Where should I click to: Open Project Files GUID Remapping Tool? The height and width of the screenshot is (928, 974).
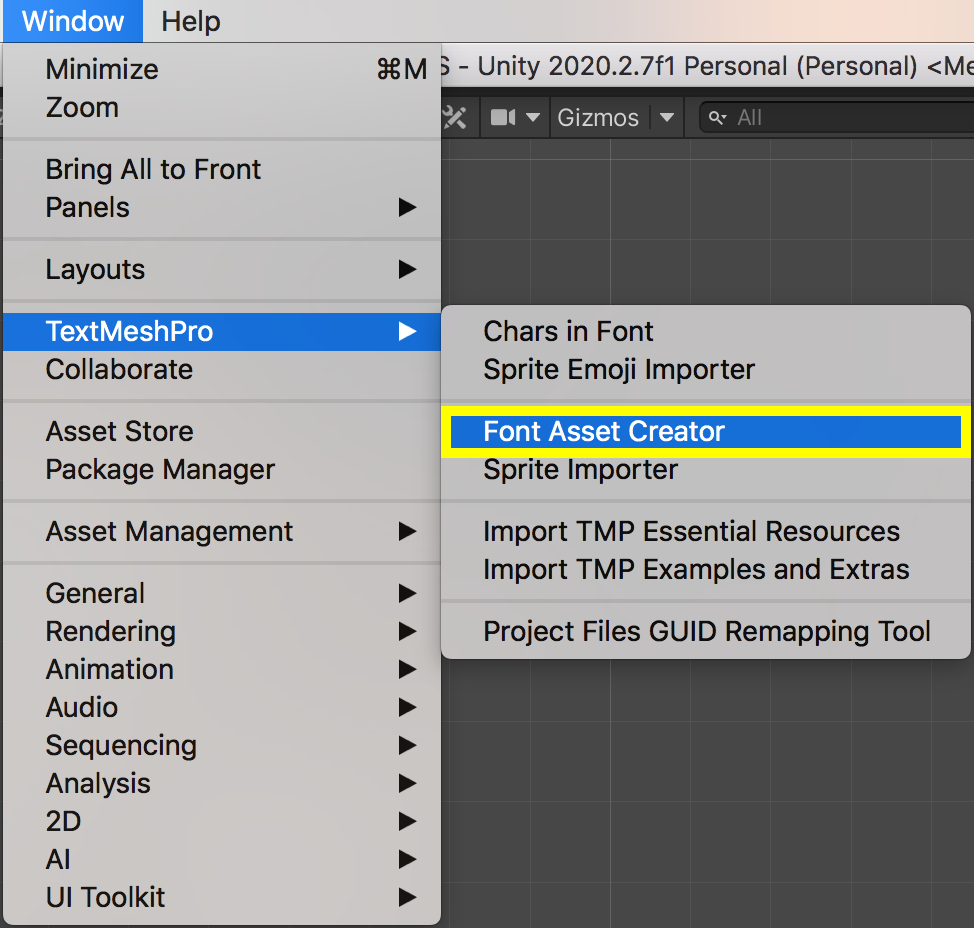coord(706,632)
